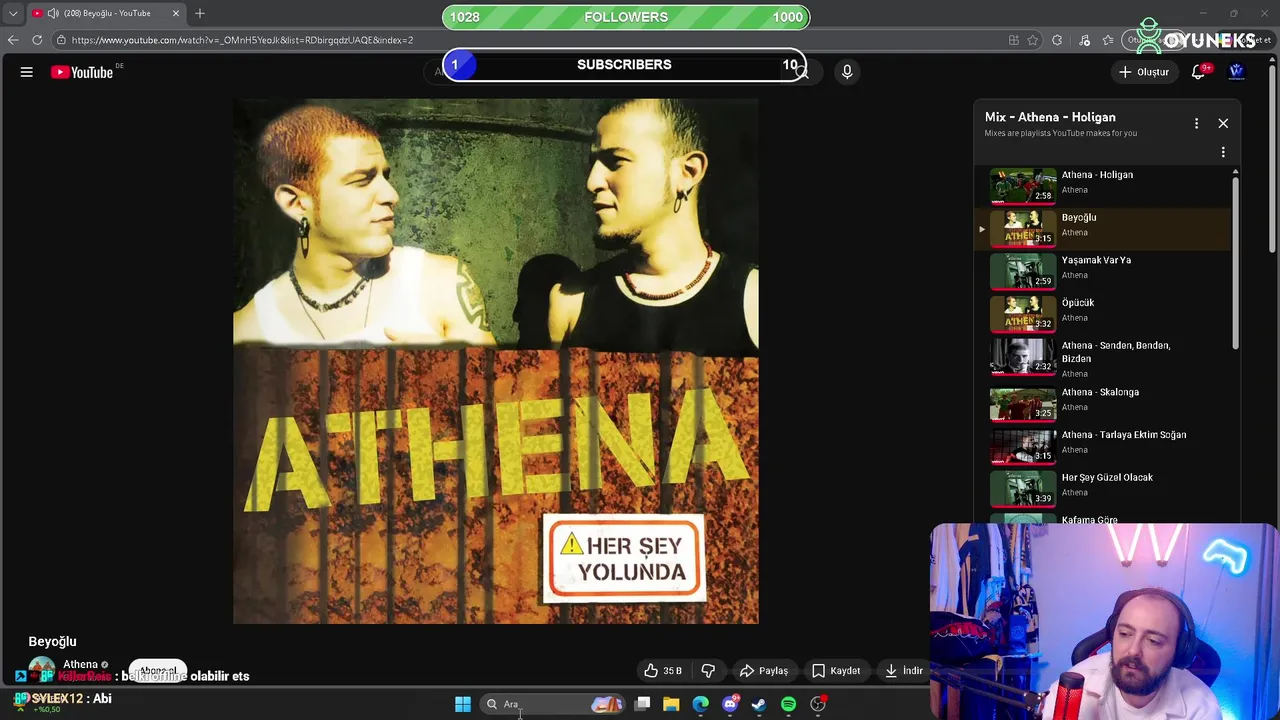Open the playlist secondary three-dot menu
Screen dimensions: 1280x720
[1223, 152]
